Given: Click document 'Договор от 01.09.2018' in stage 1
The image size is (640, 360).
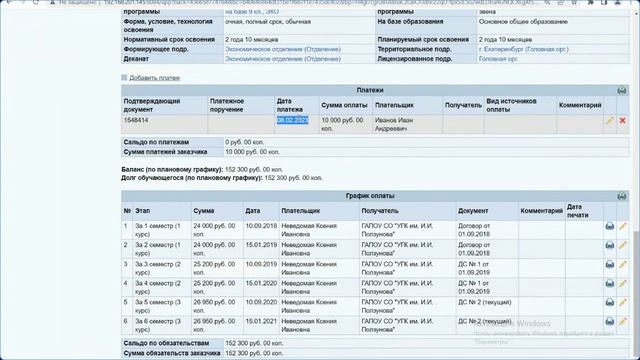Looking at the screenshot, I should [x=474, y=229].
